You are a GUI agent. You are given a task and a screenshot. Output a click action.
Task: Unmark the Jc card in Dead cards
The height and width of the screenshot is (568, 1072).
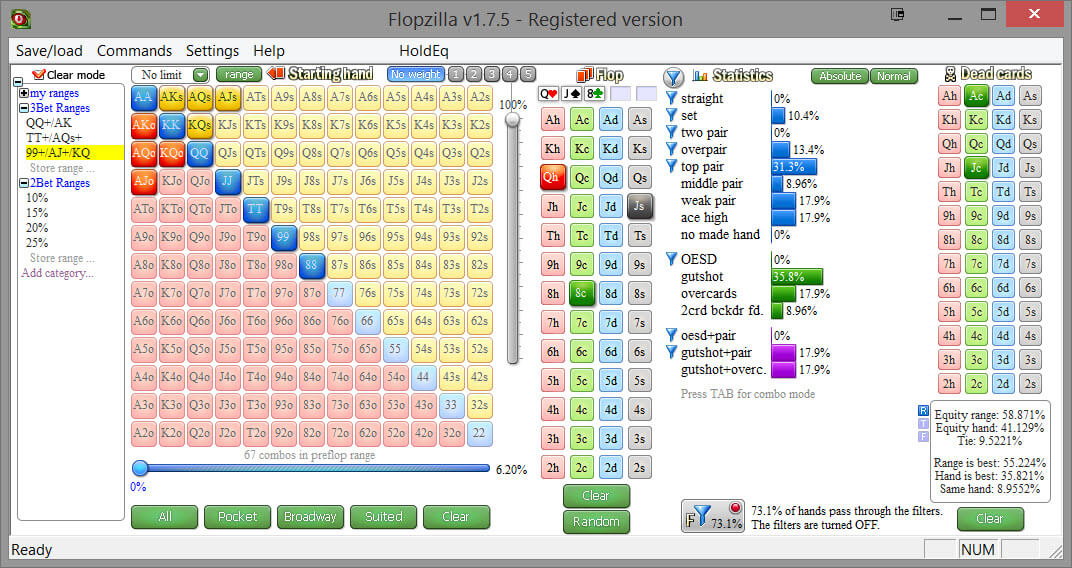coord(976,168)
